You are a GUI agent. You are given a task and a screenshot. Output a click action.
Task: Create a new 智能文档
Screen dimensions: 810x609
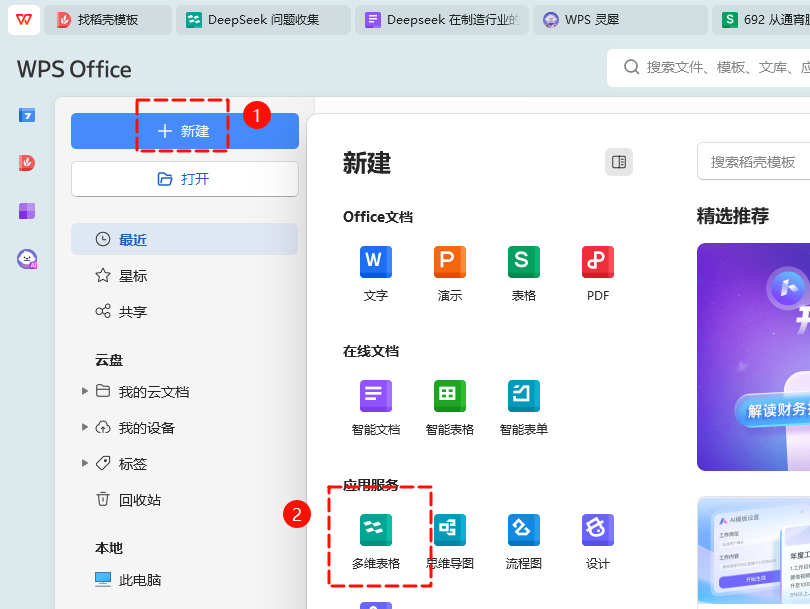coord(376,408)
